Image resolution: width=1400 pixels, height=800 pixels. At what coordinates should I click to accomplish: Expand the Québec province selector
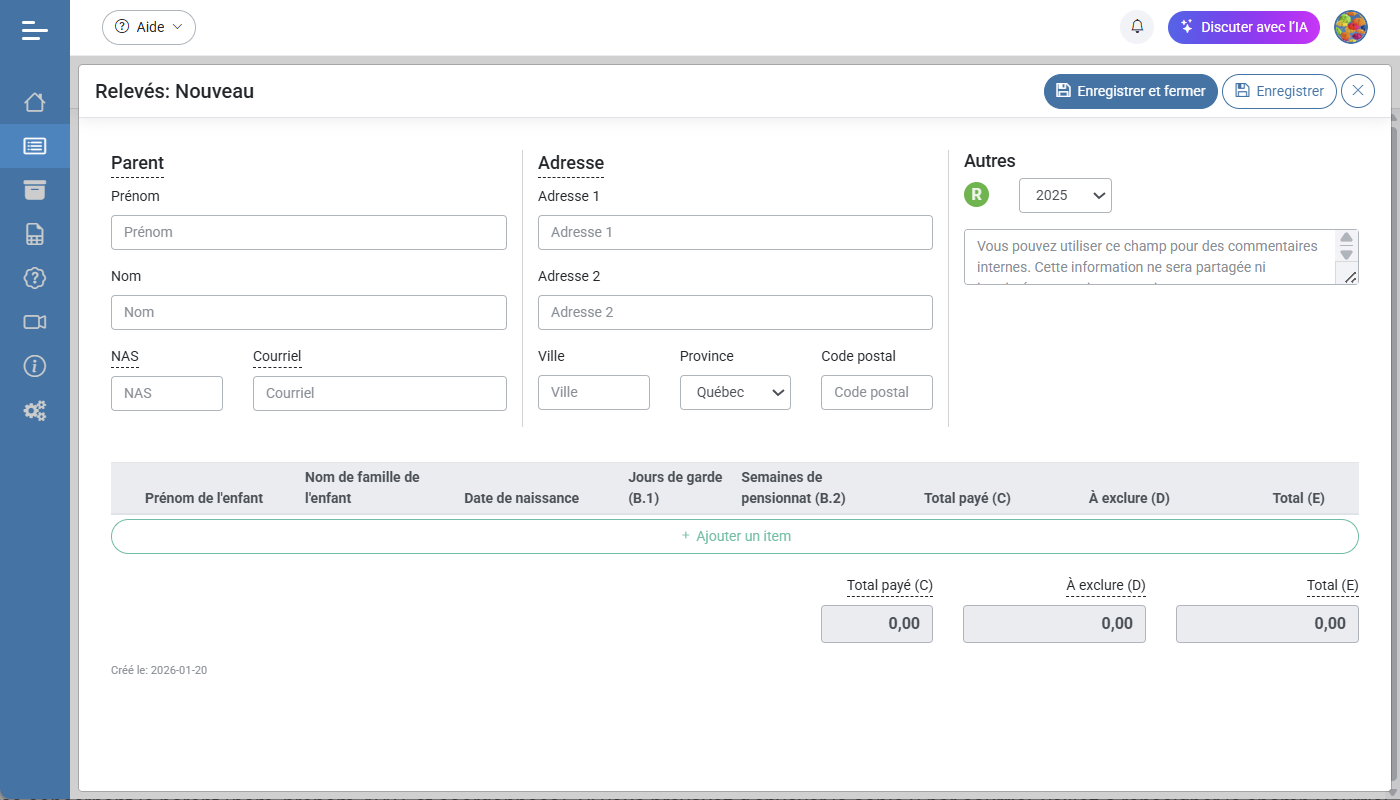735,392
